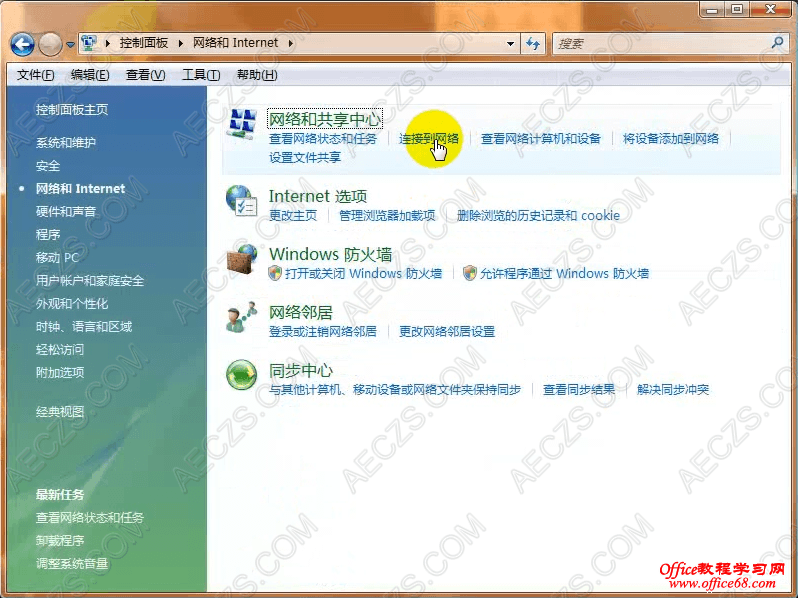
Task: Open 程序 category in sidebar
Action: click(x=48, y=235)
